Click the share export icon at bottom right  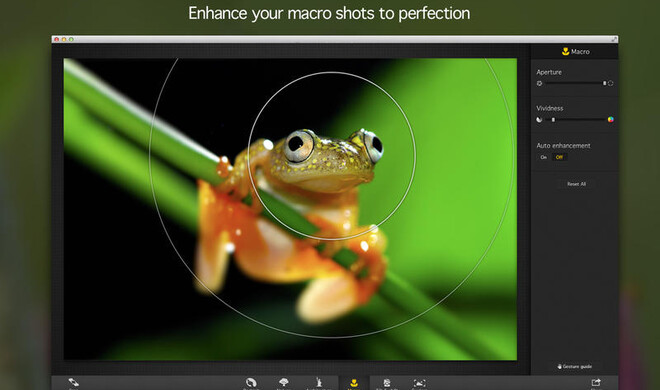(596, 382)
